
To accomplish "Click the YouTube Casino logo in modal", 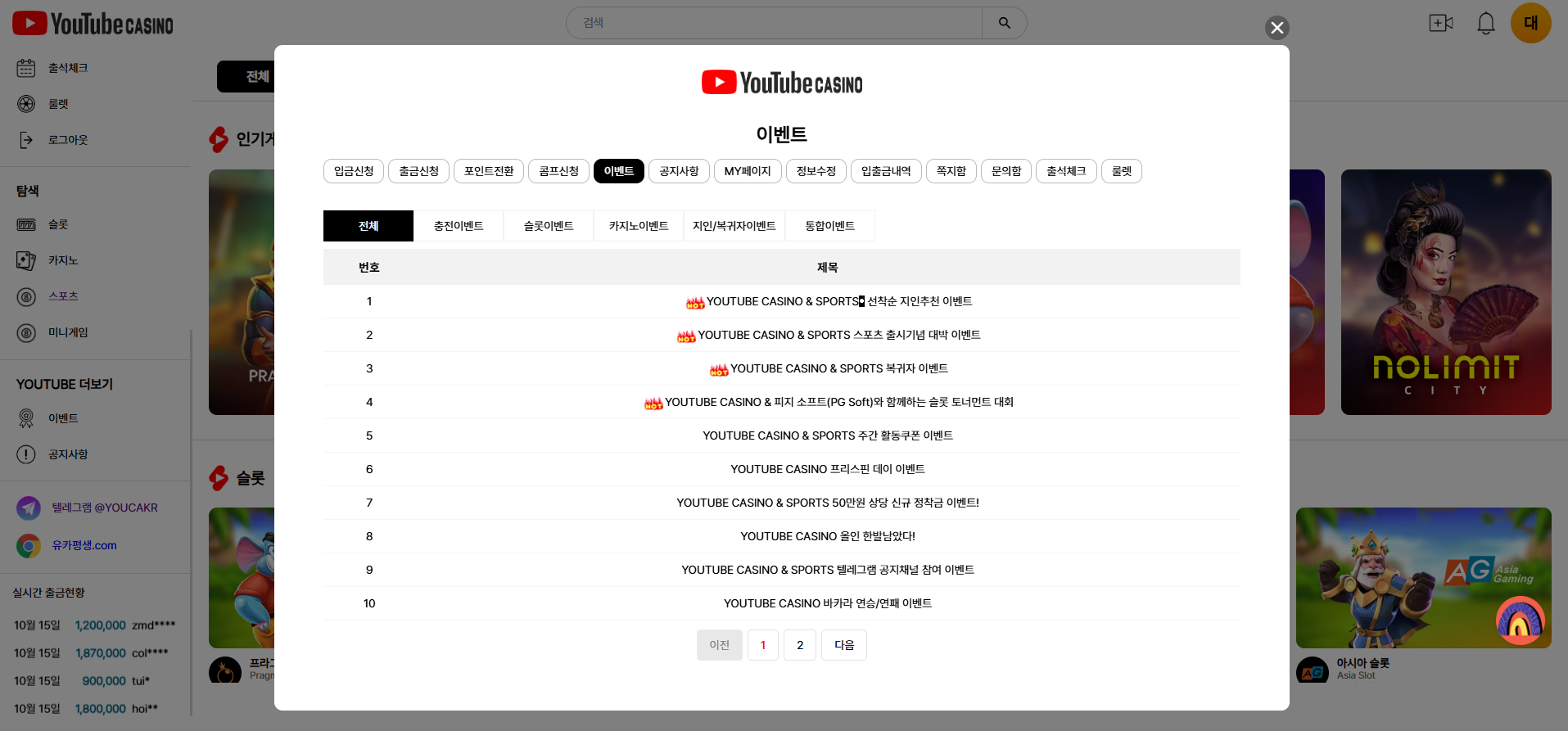I will point(782,83).
